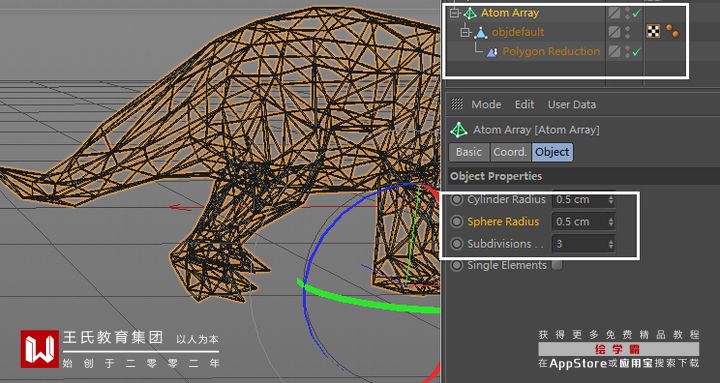Viewport: 720px width, 383px height.
Task: Click the Single Elements label
Action: 507,265
